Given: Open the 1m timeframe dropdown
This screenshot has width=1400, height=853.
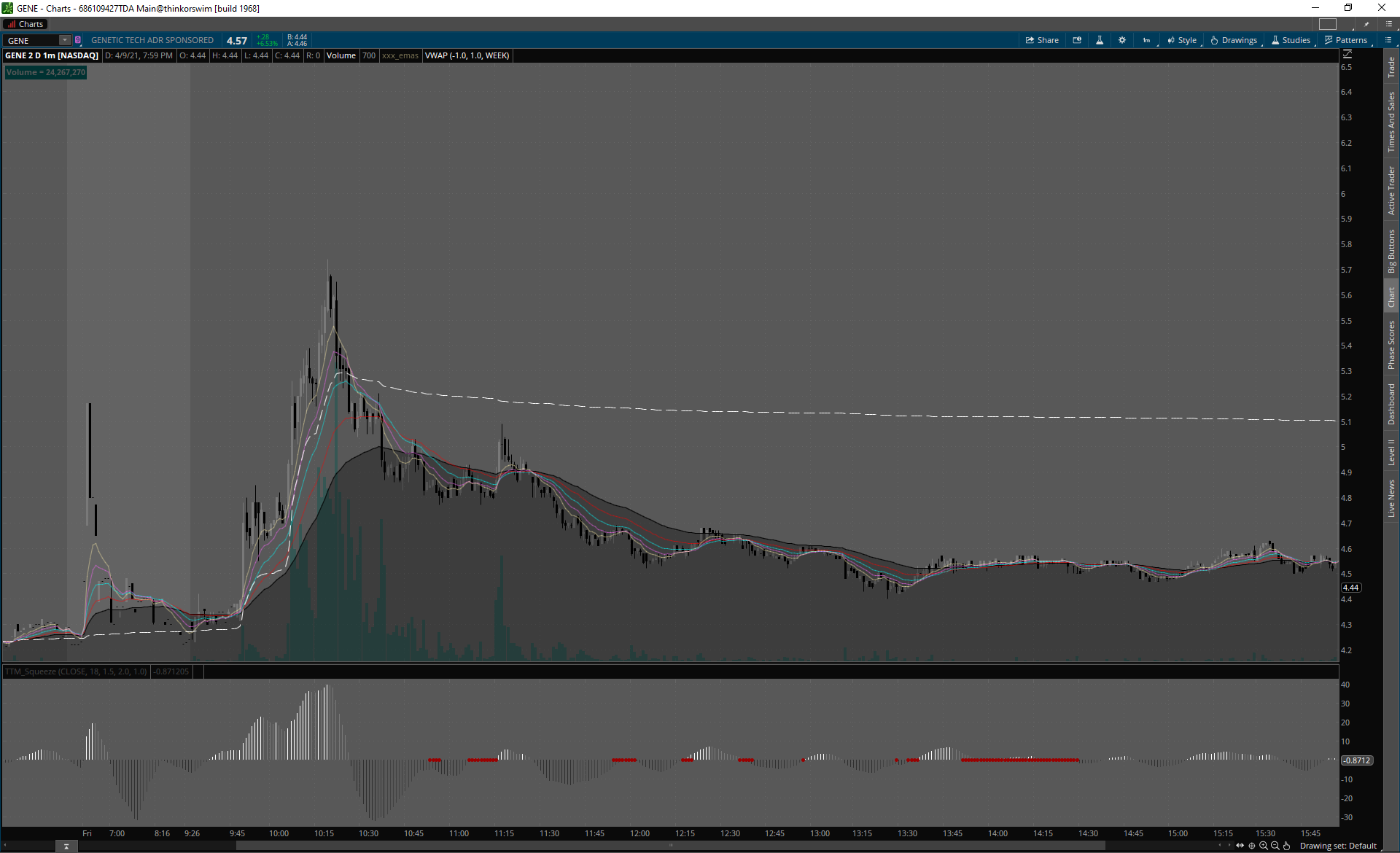Looking at the screenshot, I should coord(1147,40).
